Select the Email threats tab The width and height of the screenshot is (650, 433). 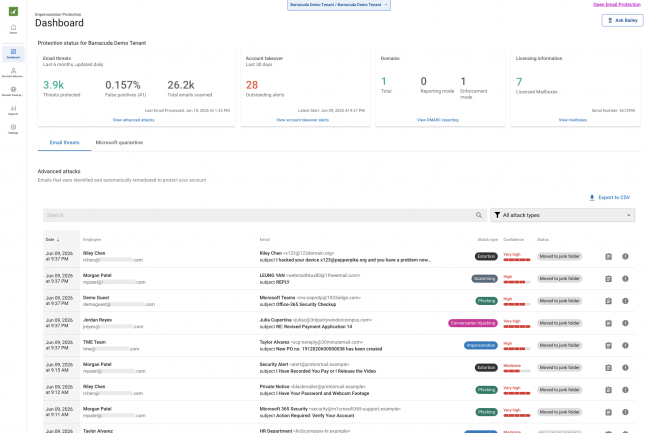tap(64, 143)
